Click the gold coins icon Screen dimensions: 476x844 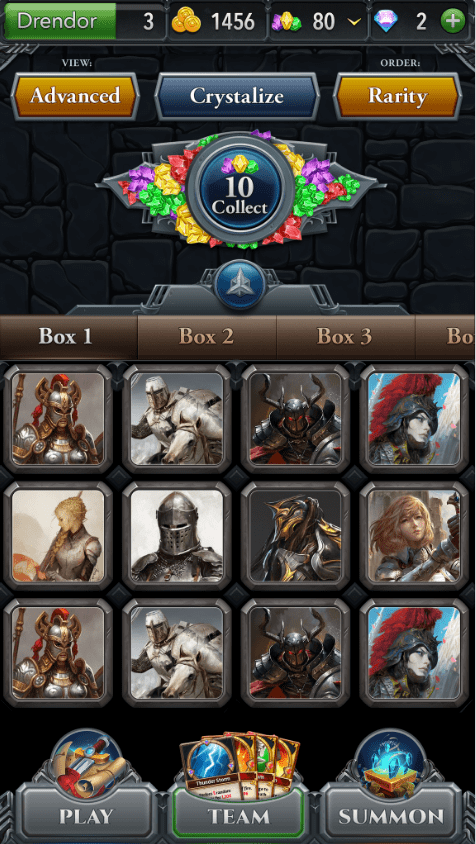point(186,22)
